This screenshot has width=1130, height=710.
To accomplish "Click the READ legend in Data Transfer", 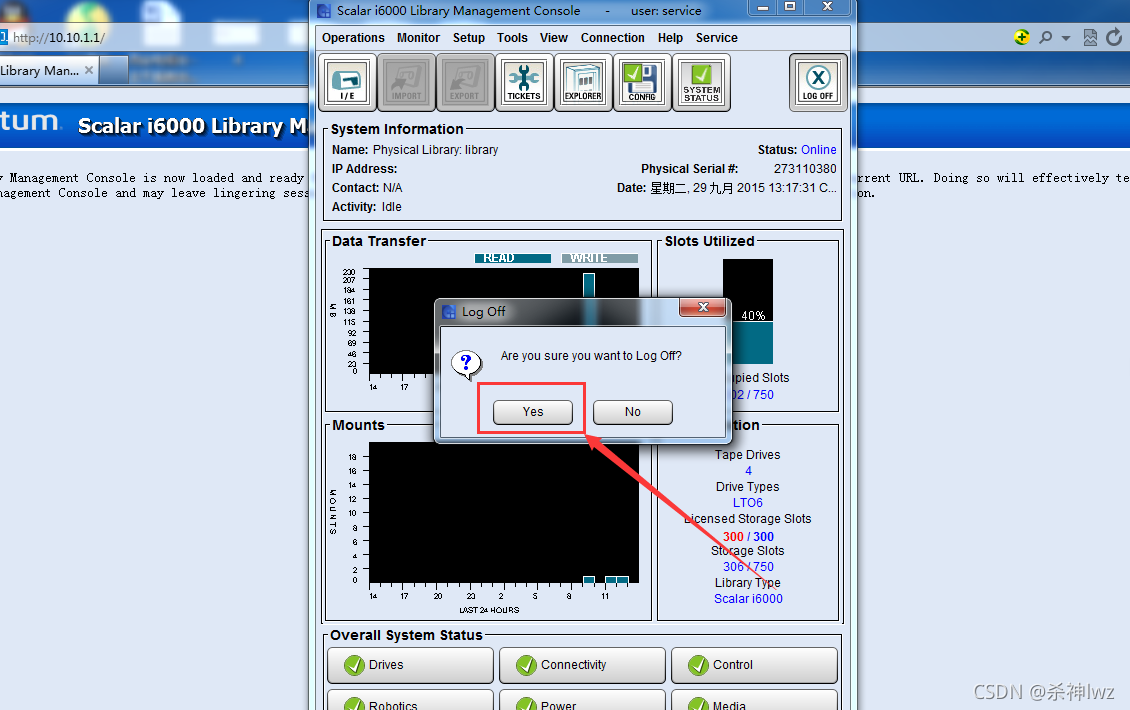I will 512,258.
